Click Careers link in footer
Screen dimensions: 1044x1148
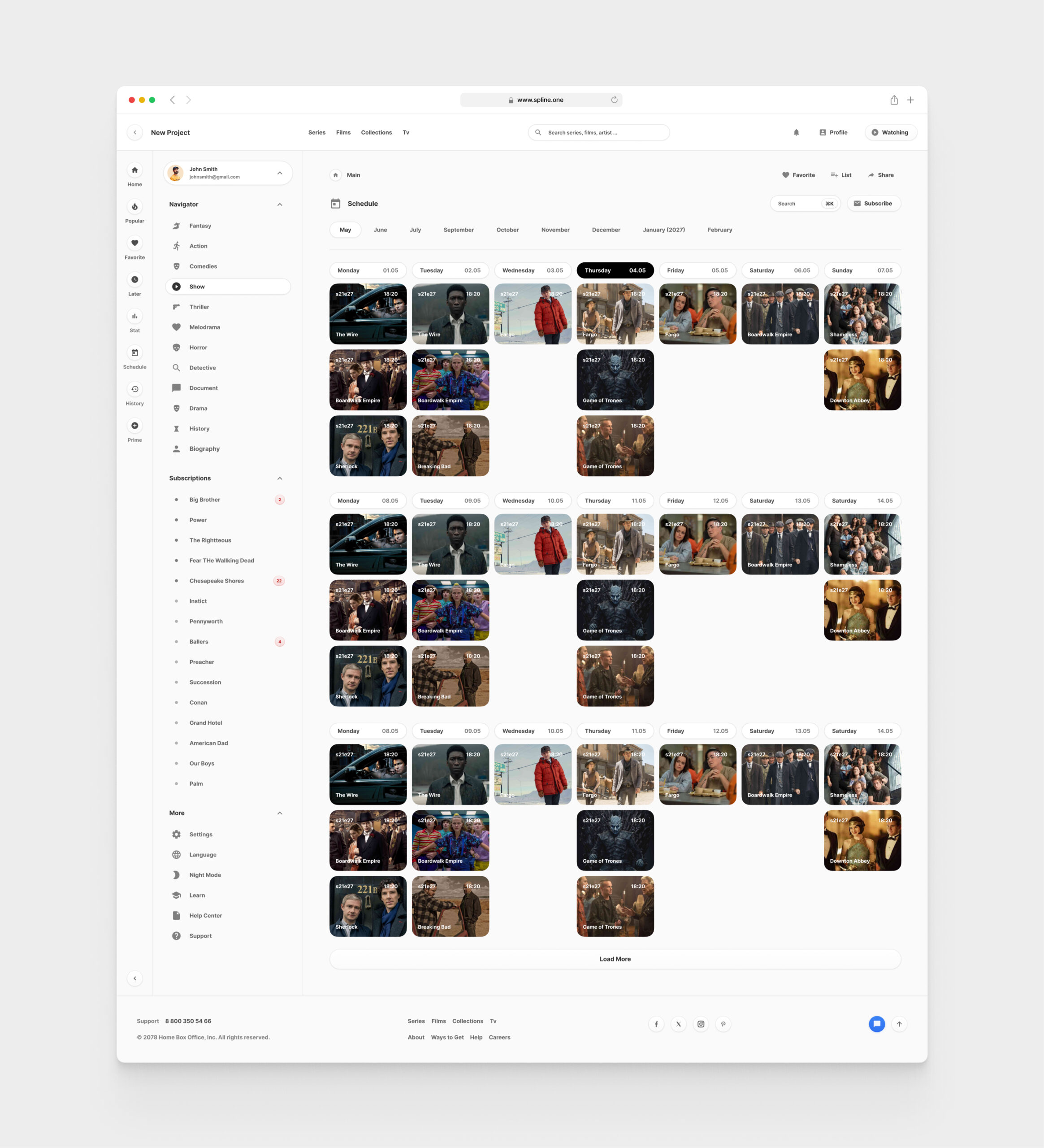[x=499, y=1037]
